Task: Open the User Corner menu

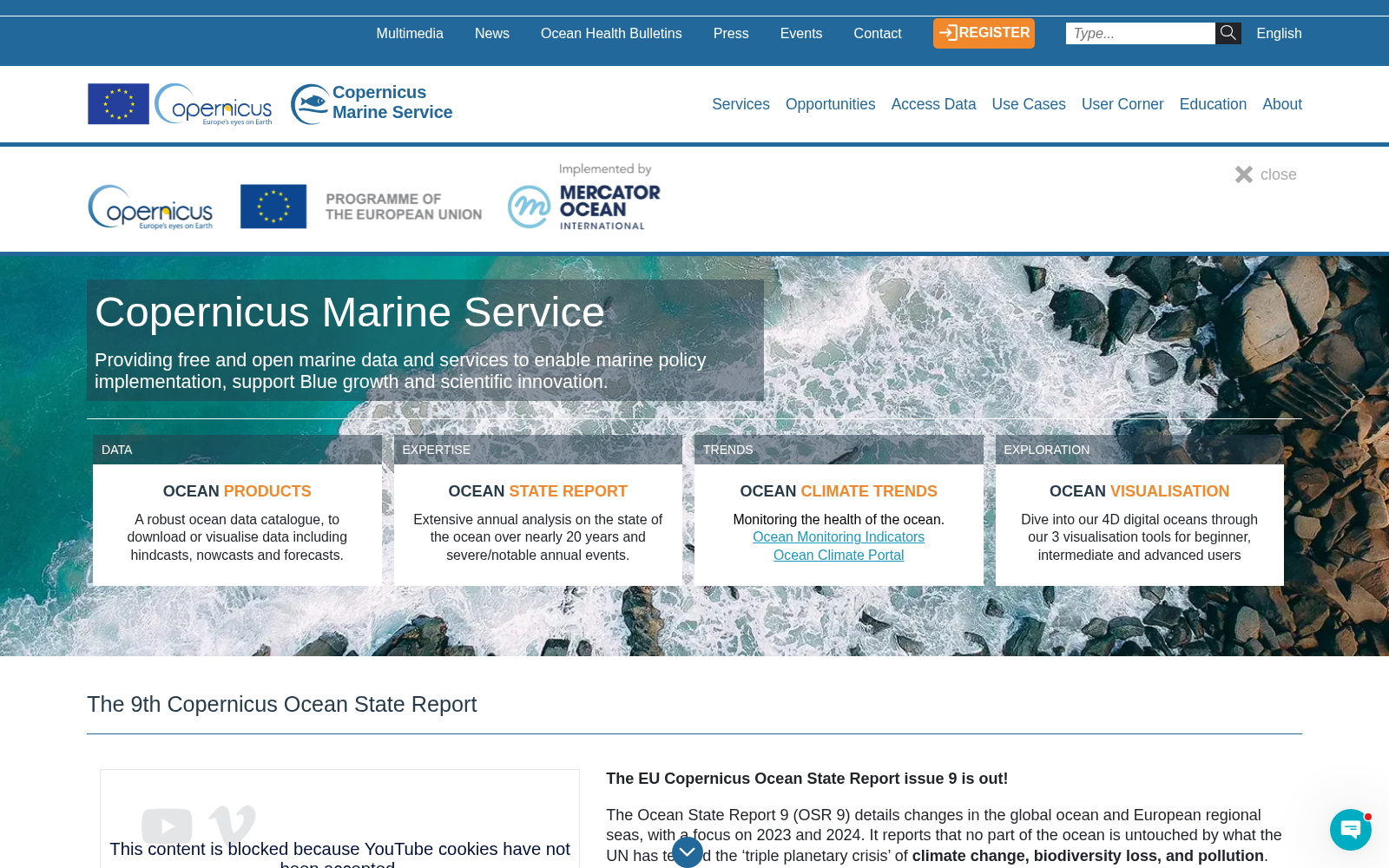Action: coord(1122,104)
